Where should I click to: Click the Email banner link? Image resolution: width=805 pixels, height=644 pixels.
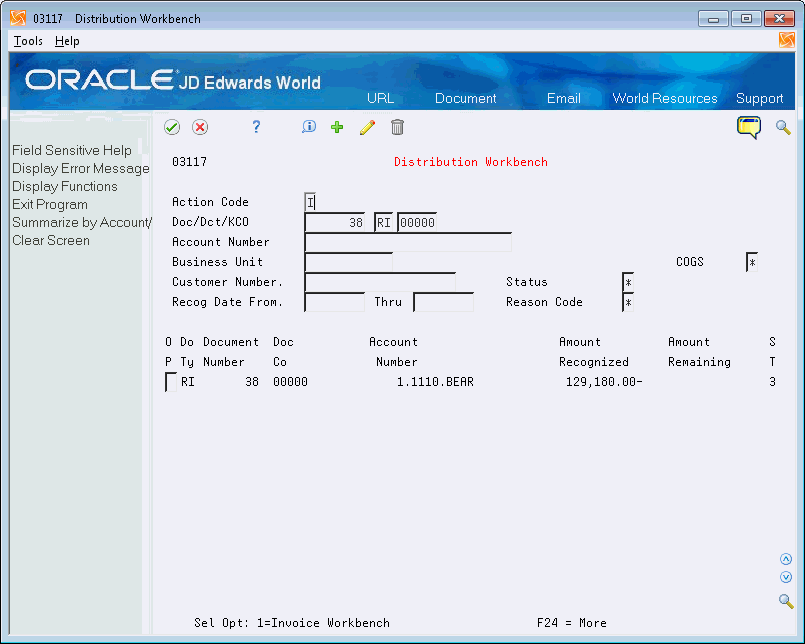(564, 98)
